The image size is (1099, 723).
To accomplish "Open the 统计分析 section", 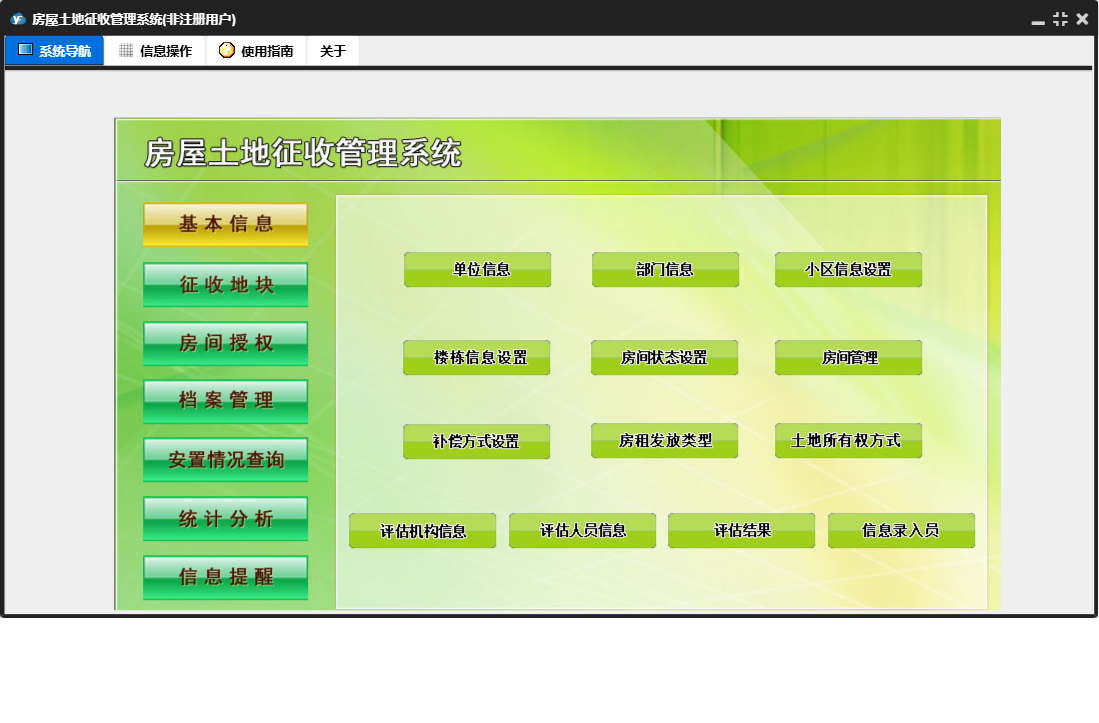I will pos(226,519).
